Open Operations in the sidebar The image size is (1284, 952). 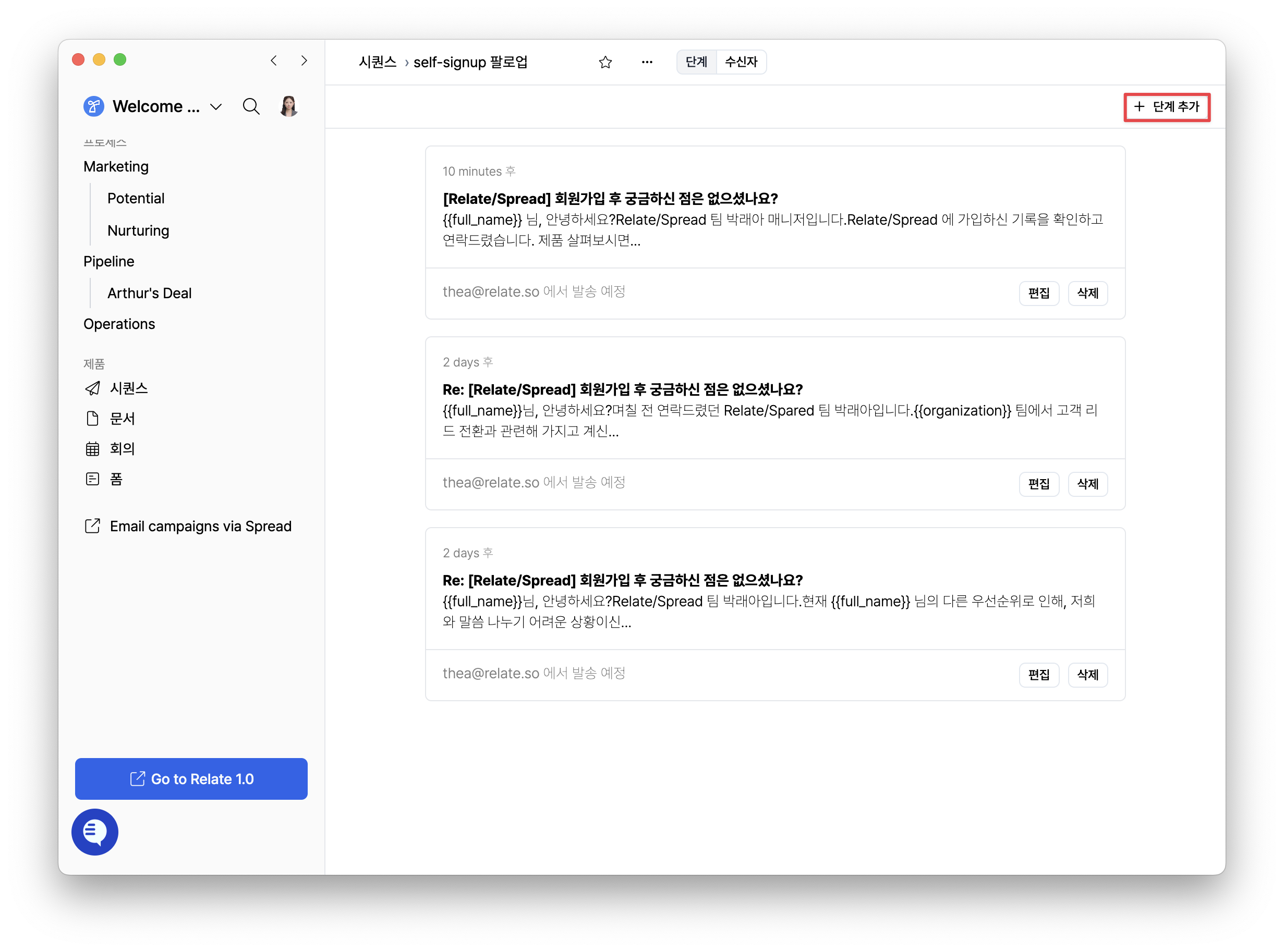[119, 324]
